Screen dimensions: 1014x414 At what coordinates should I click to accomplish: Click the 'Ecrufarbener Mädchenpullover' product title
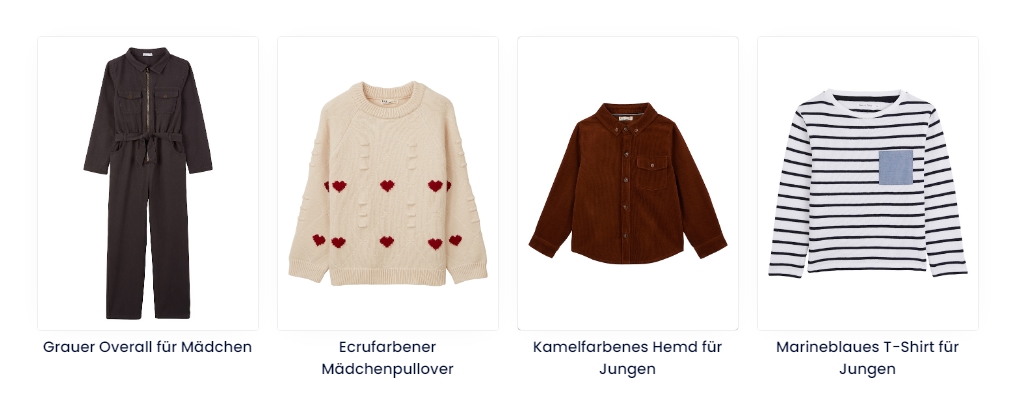pyautogui.click(x=388, y=358)
